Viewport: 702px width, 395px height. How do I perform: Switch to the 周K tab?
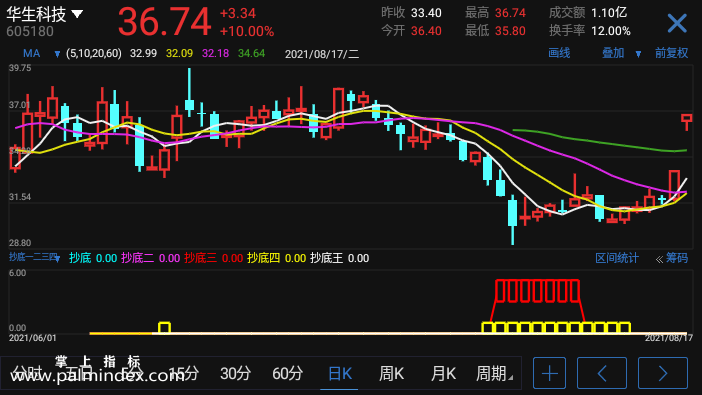391,373
